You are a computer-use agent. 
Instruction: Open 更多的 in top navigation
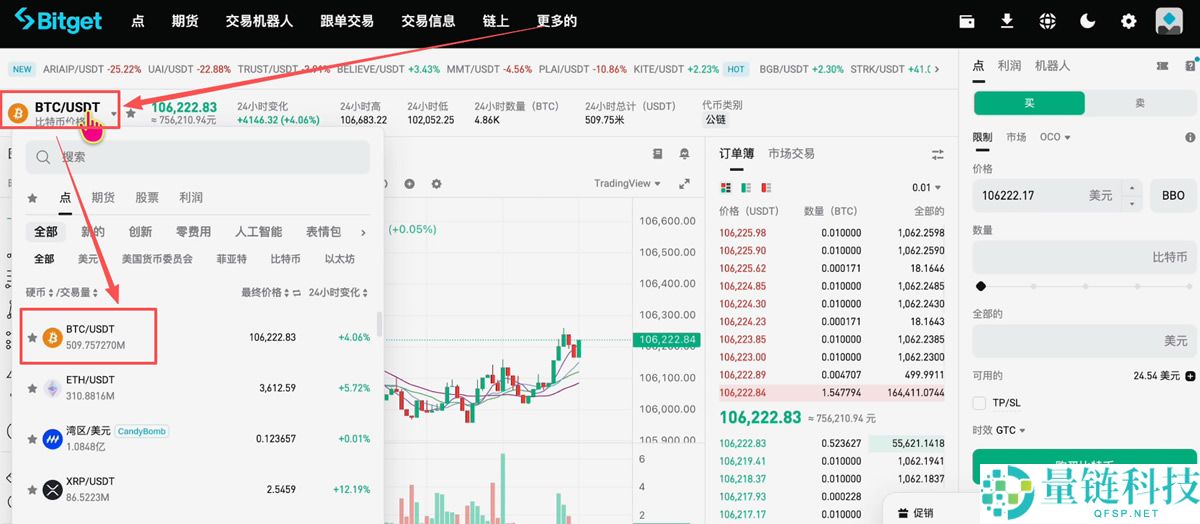[x=557, y=21]
